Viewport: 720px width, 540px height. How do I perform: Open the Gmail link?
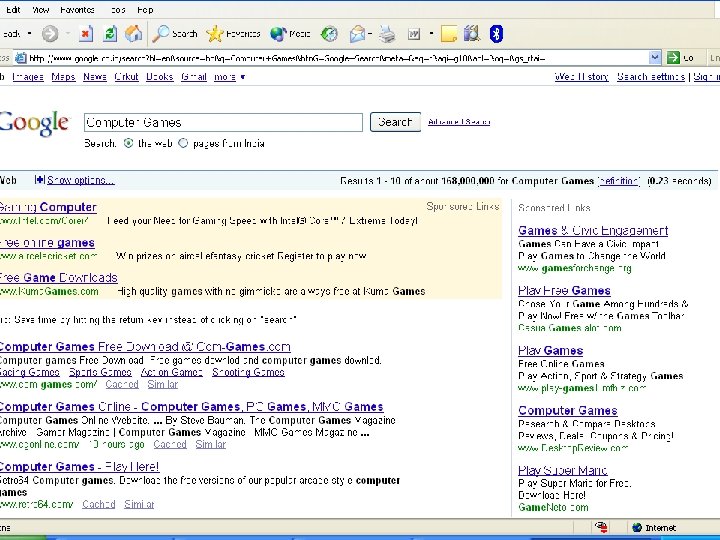(194, 77)
